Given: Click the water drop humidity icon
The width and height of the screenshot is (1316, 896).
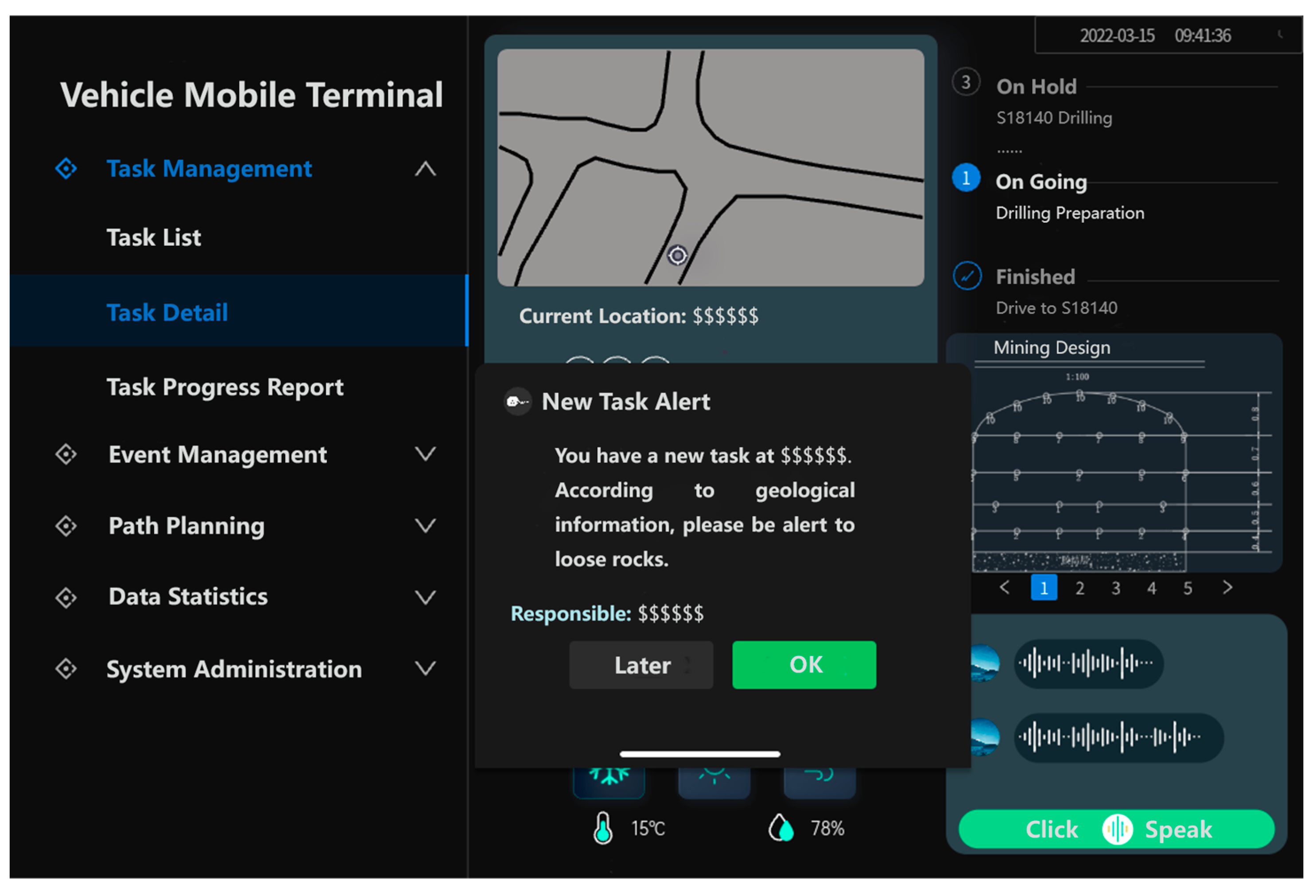Looking at the screenshot, I should (x=781, y=828).
